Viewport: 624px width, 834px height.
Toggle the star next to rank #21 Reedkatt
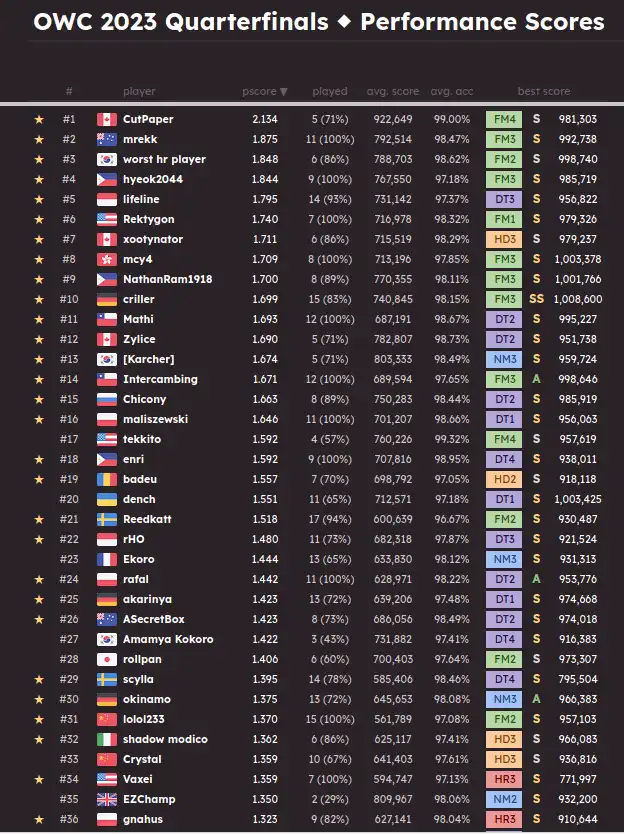pyautogui.click(x=39, y=520)
